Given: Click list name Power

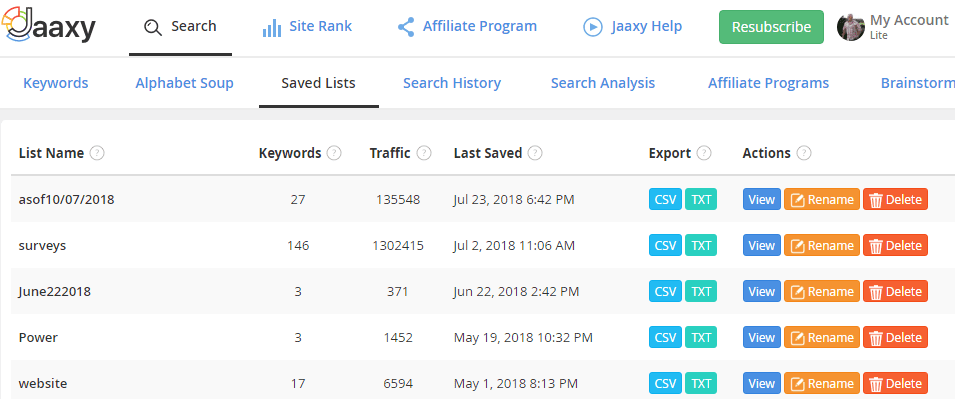Looking at the screenshot, I should (x=38, y=337).
